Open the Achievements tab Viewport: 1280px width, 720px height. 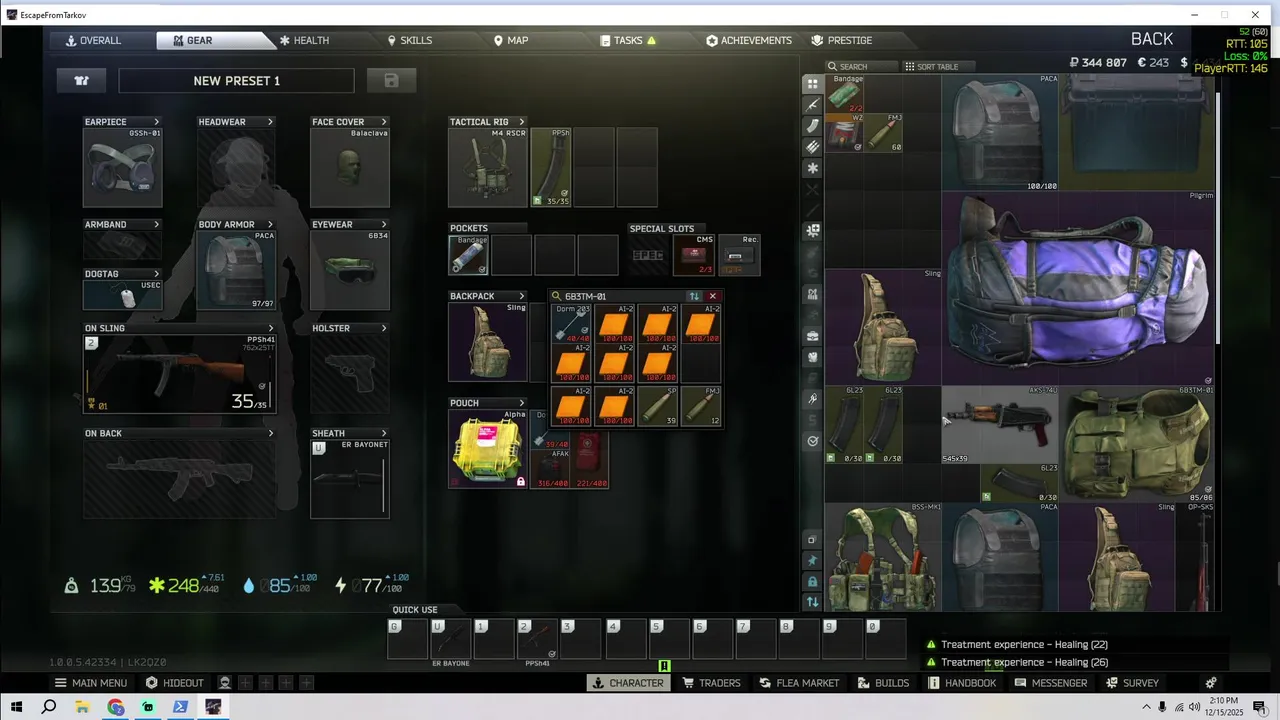[749, 41]
